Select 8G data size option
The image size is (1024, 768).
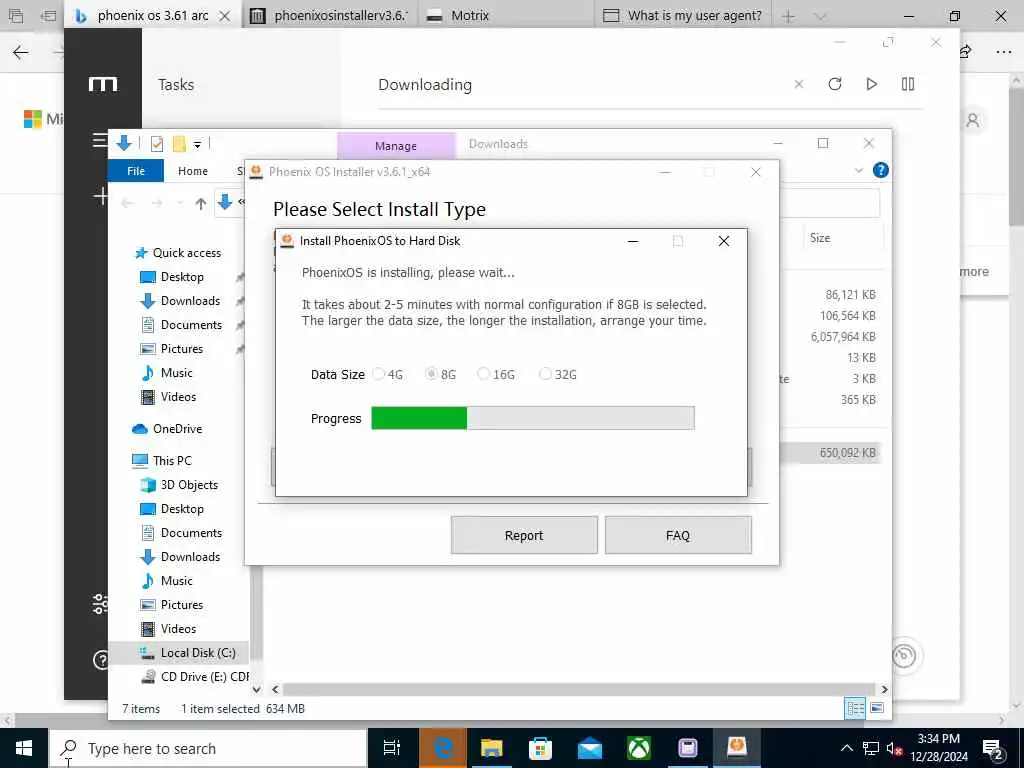point(431,374)
